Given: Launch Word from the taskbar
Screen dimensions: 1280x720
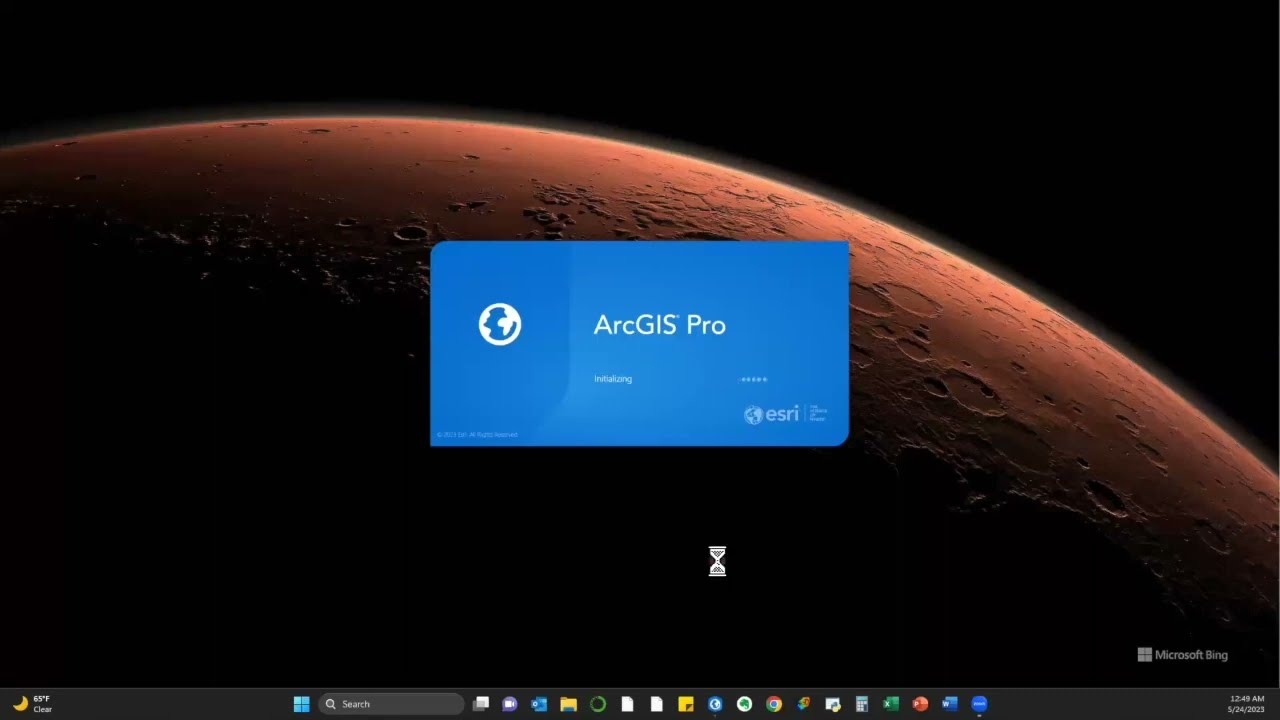Looking at the screenshot, I should click(x=950, y=704).
